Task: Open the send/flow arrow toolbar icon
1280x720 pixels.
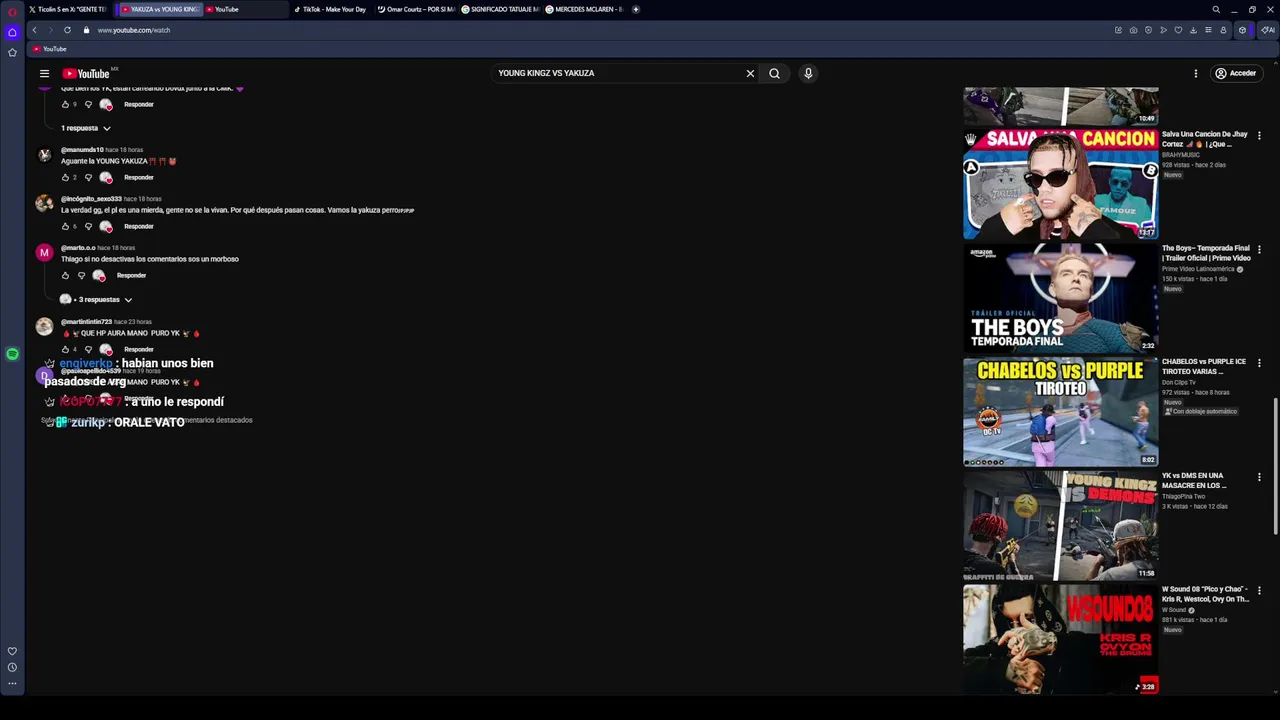Action: pyautogui.click(x=1163, y=30)
